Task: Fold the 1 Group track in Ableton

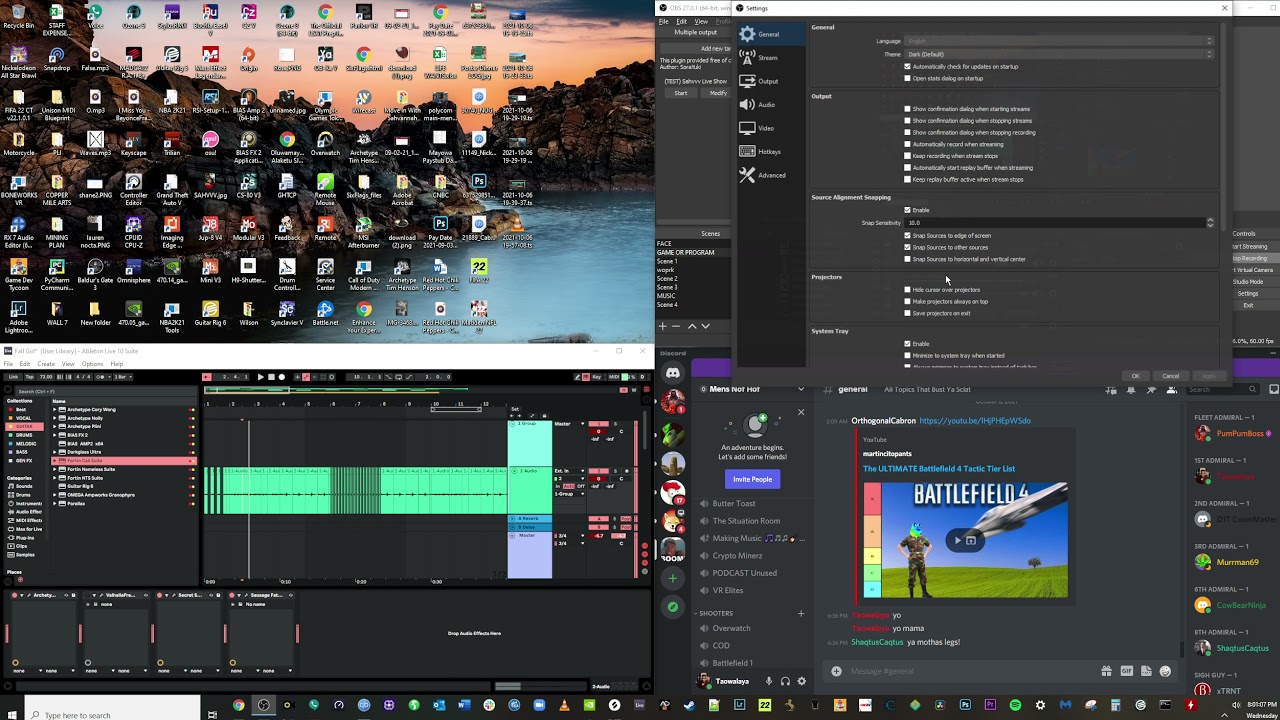Action: point(513,424)
